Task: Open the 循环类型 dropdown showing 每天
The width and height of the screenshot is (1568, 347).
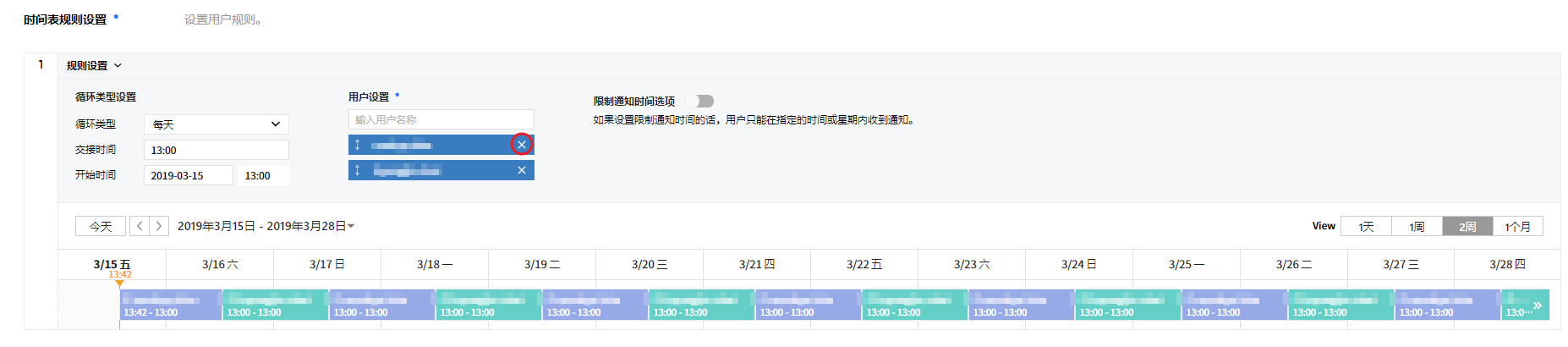Action: pos(217,124)
